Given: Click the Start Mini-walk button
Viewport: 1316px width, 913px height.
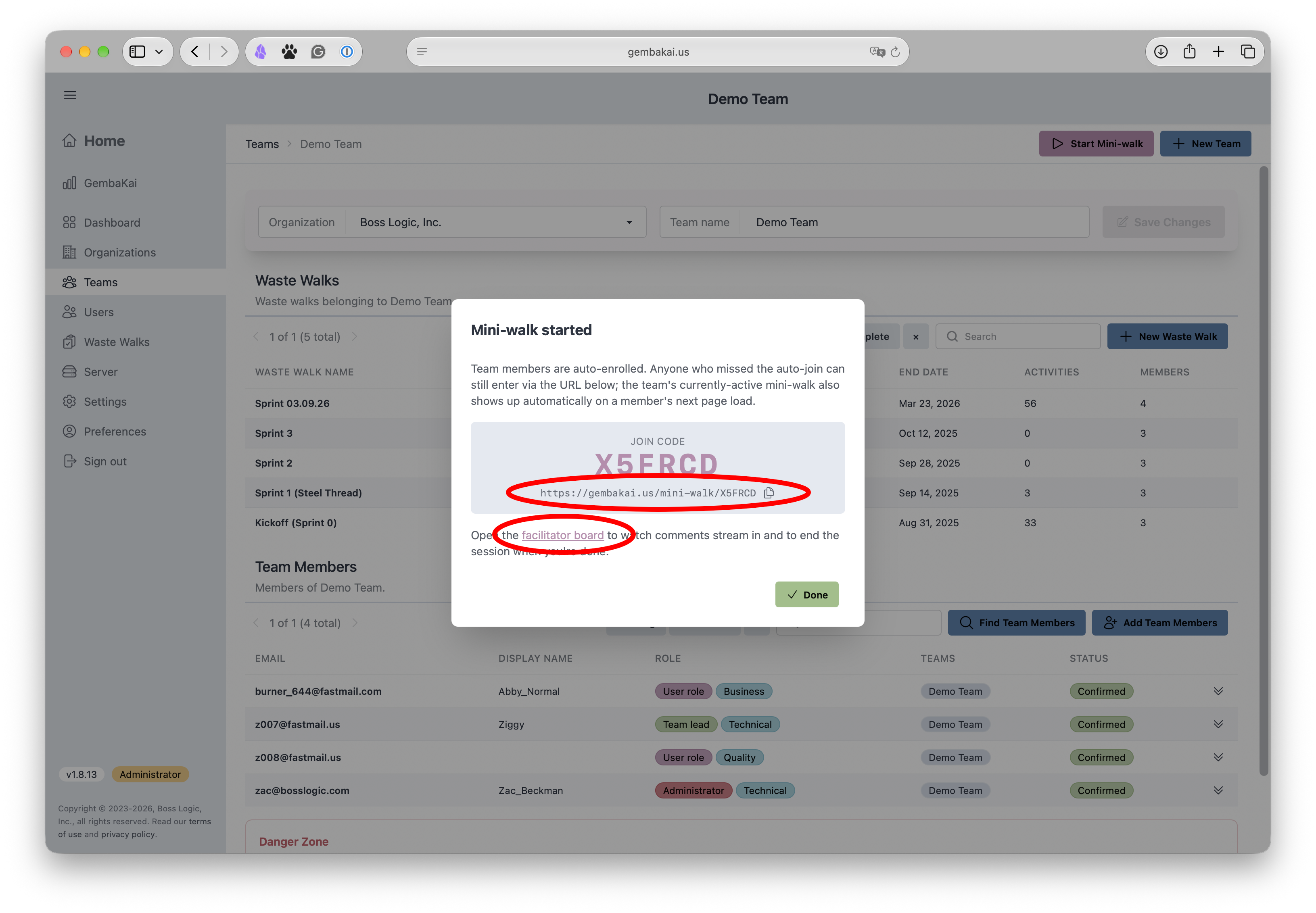Looking at the screenshot, I should (x=1096, y=144).
